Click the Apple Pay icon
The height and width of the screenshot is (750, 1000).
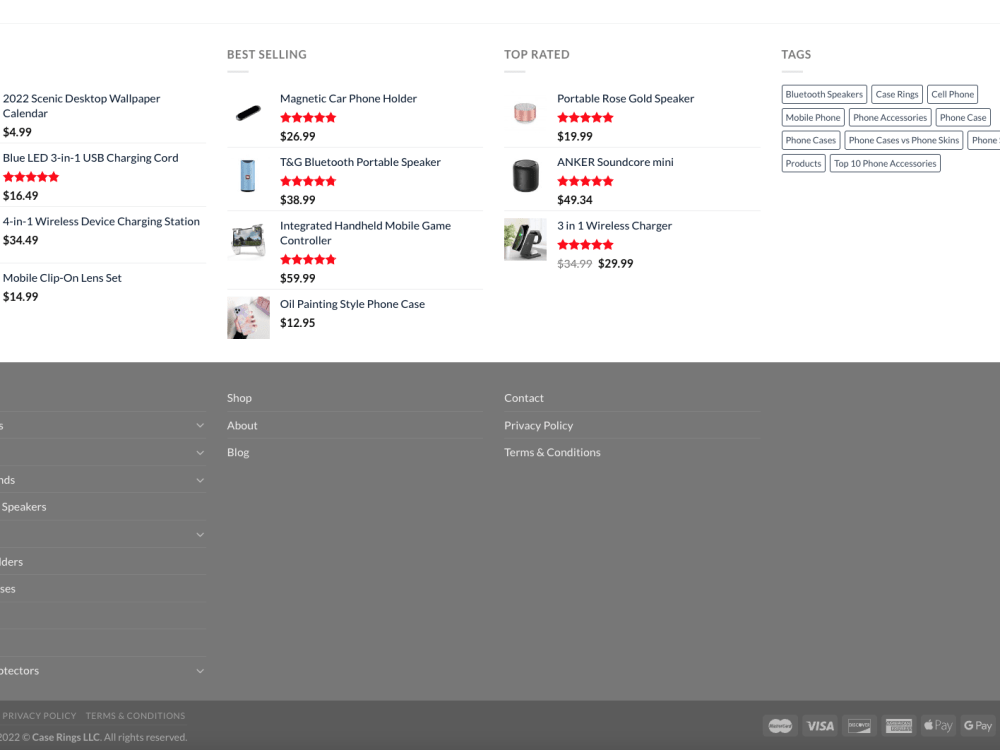pyautogui.click(x=937, y=725)
